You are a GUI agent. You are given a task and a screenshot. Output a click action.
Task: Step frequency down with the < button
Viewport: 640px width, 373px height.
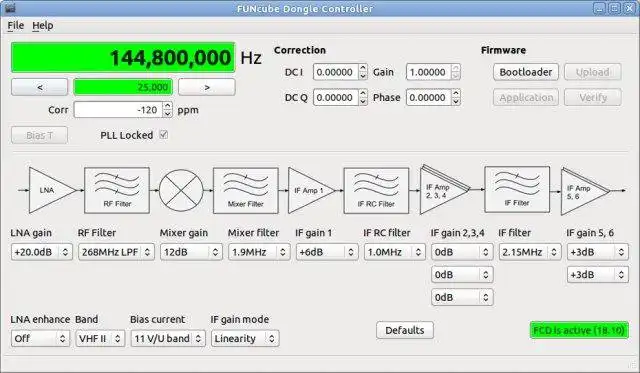pos(40,87)
